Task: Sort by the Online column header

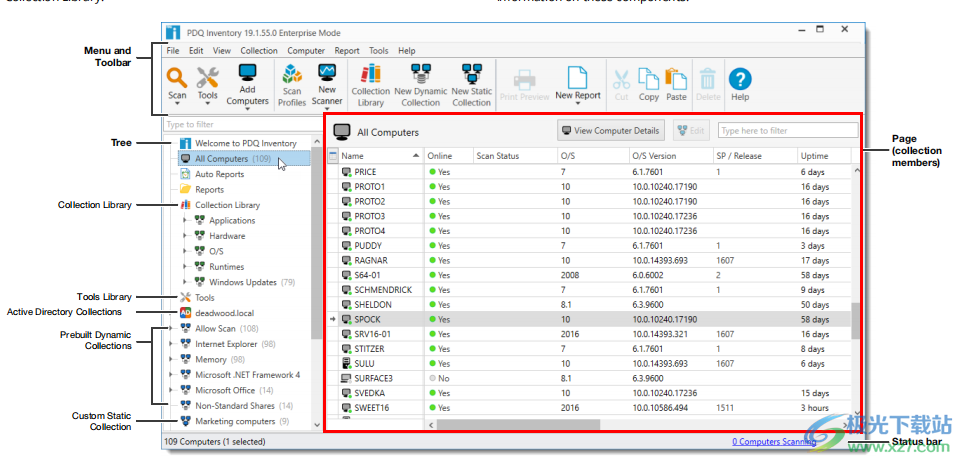Action: [x=449, y=156]
